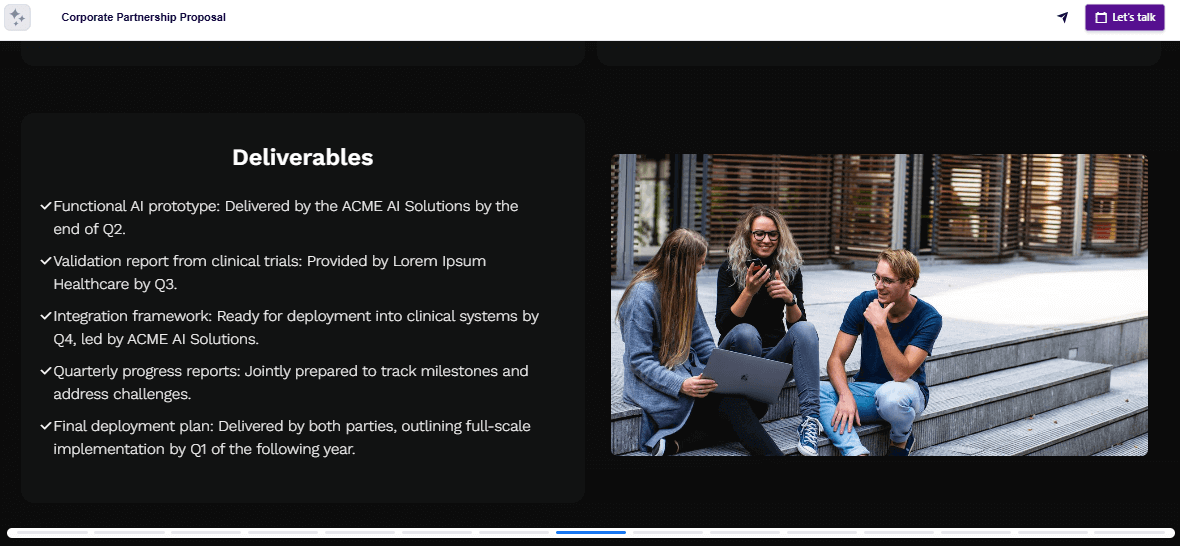Click the checkmark beside Validation report
The width and height of the screenshot is (1180, 546).
click(46, 261)
